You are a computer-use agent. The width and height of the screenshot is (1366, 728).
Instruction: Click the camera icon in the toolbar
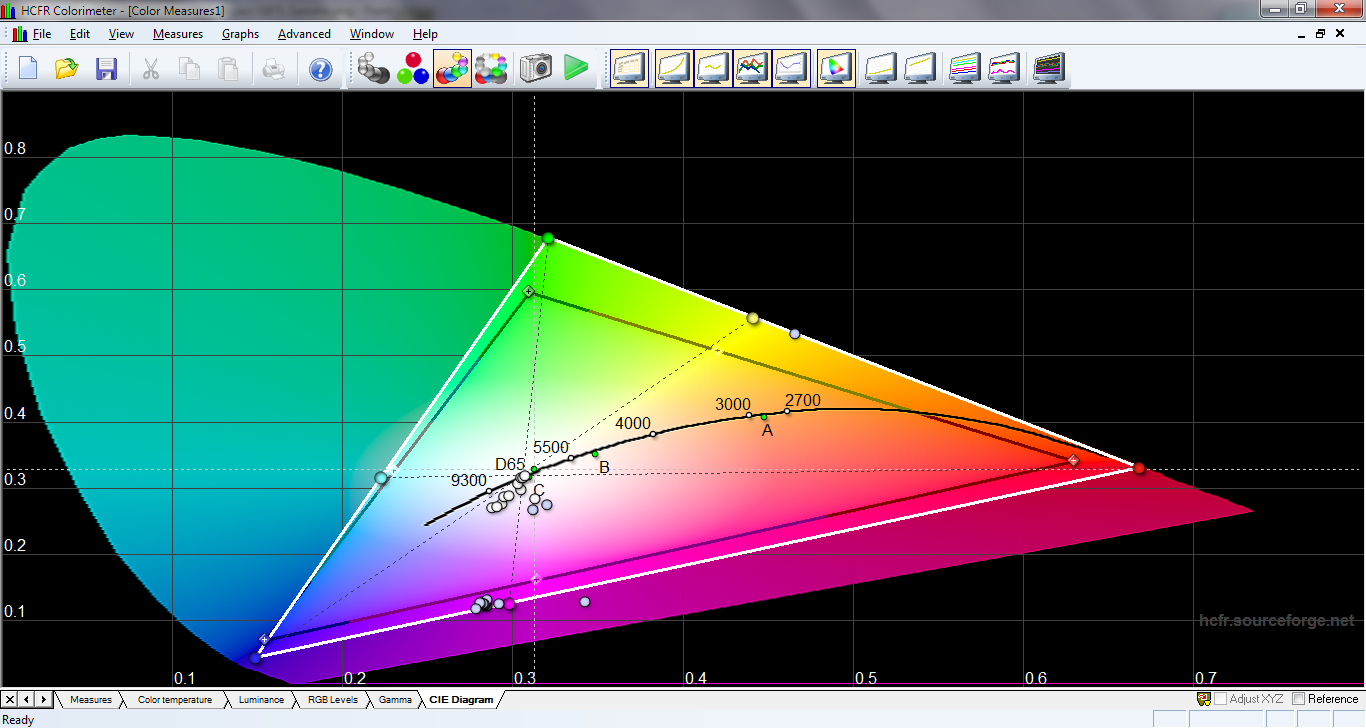coord(536,69)
